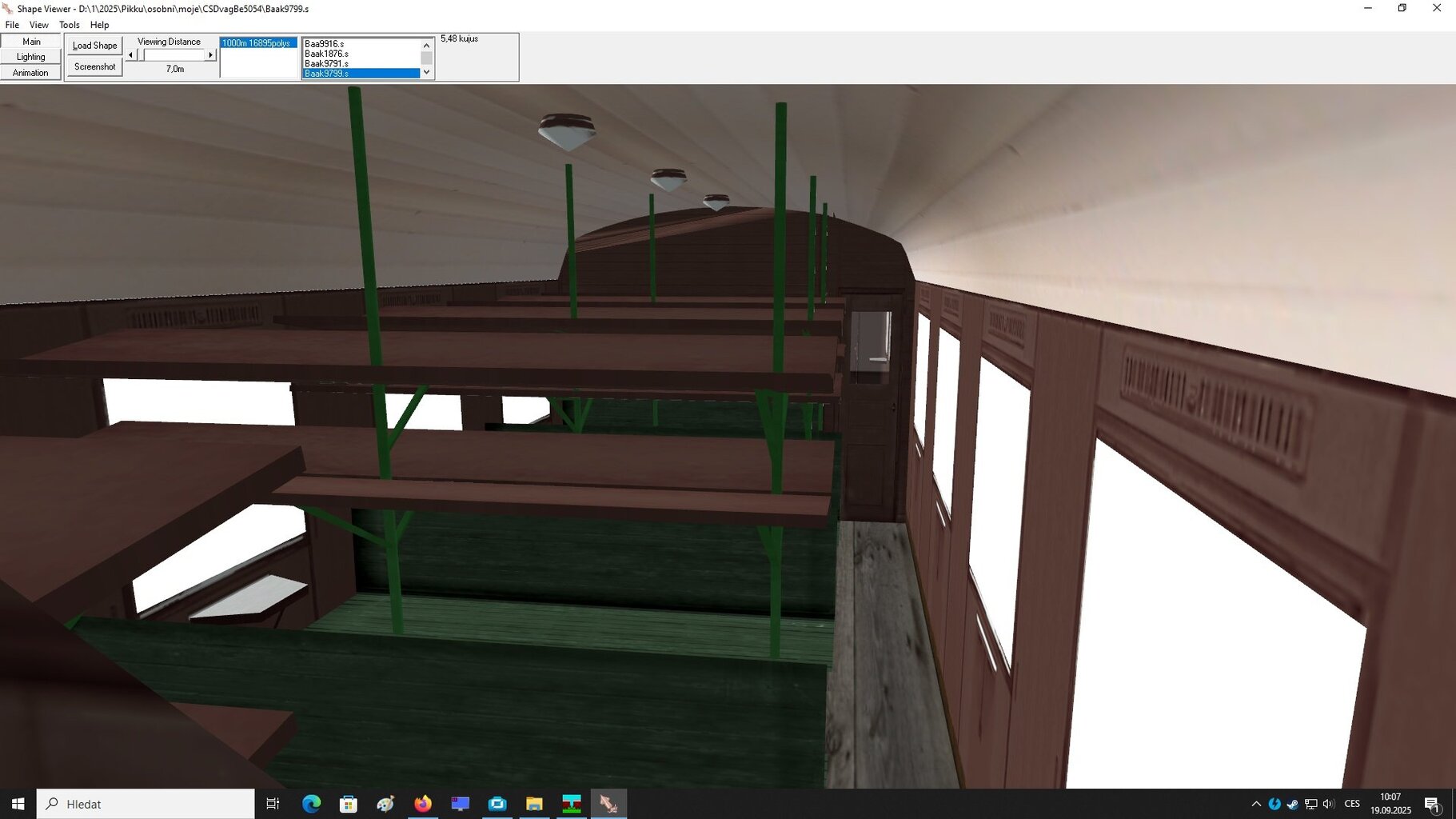Increase viewing distance with right arrow

pos(210,55)
